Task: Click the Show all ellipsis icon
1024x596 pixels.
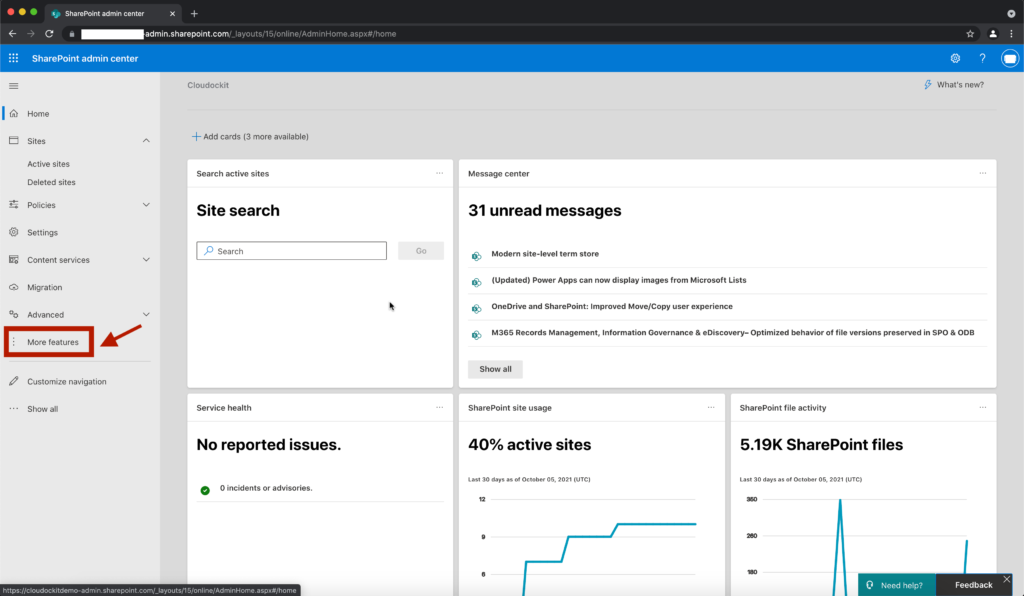Action: coord(14,408)
